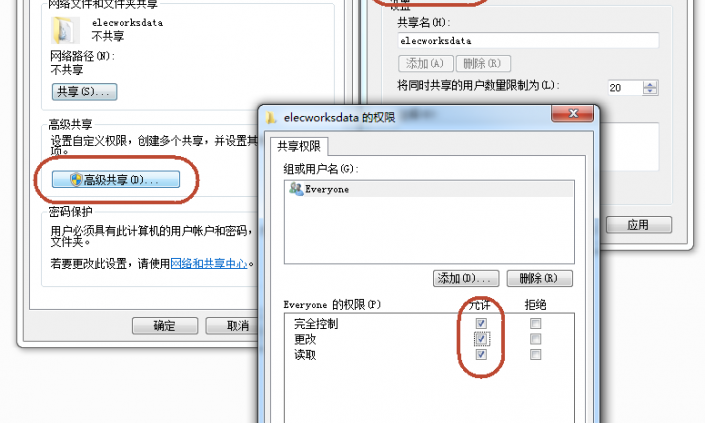705x423 pixels.
Task: Increase user limit with up arrow
Action: 650,84
